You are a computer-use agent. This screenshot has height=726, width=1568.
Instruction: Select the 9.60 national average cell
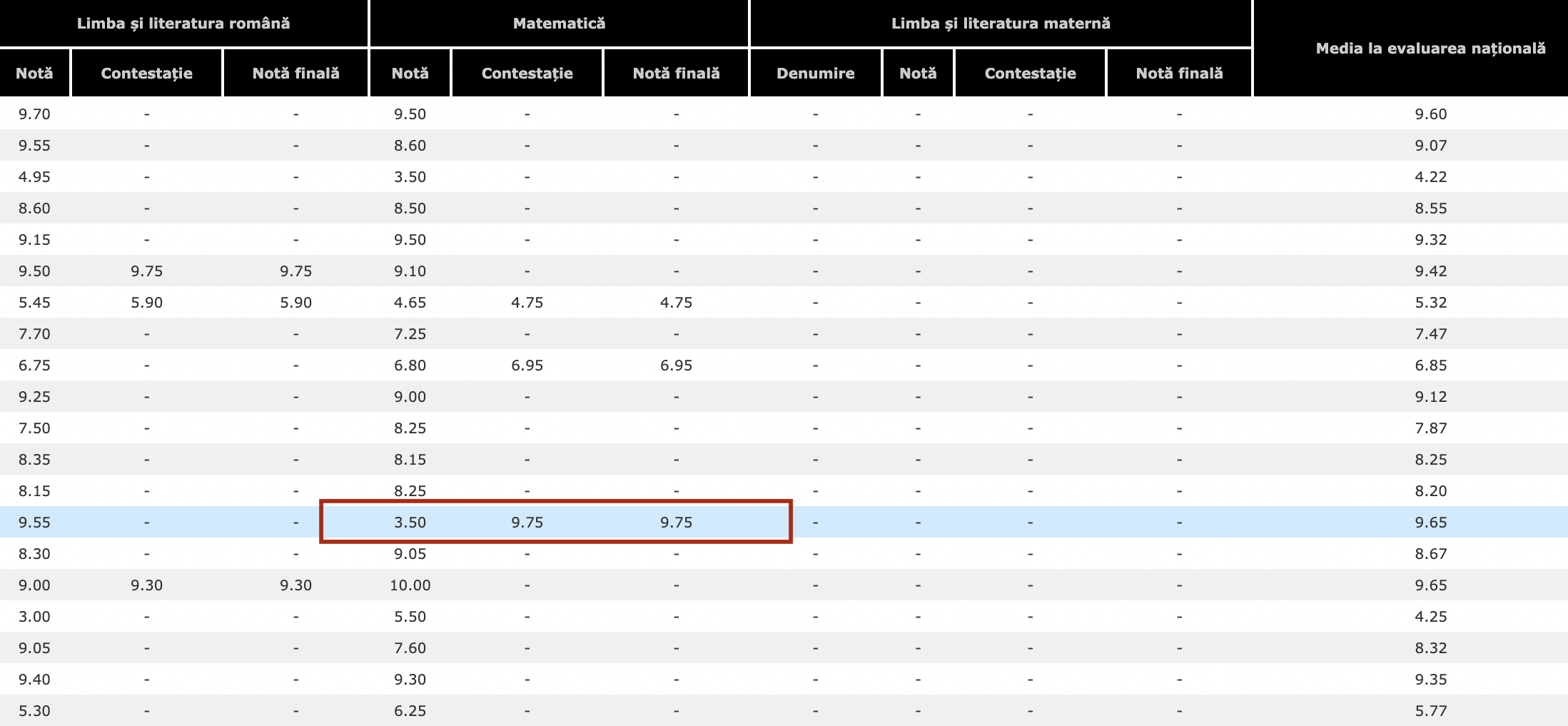pyautogui.click(x=1430, y=114)
